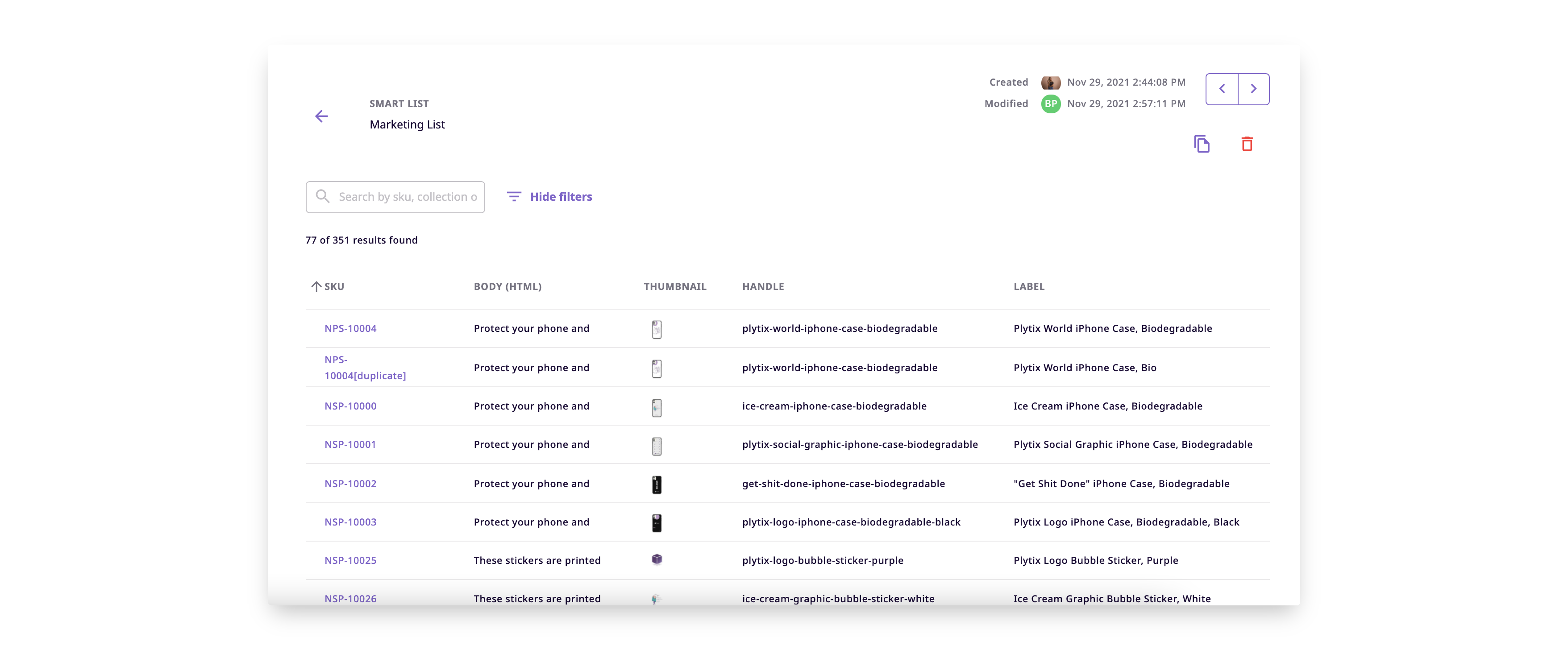Viewport: 1568px width, 650px height.
Task: Click the green BP avatar beside Modified
Action: [x=1051, y=104]
